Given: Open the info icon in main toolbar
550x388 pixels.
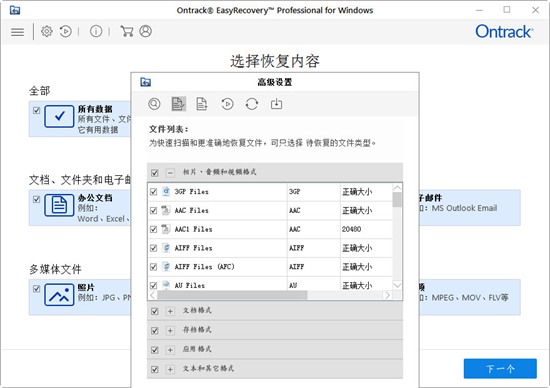Looking at the screenshot, I should point(96,32).
